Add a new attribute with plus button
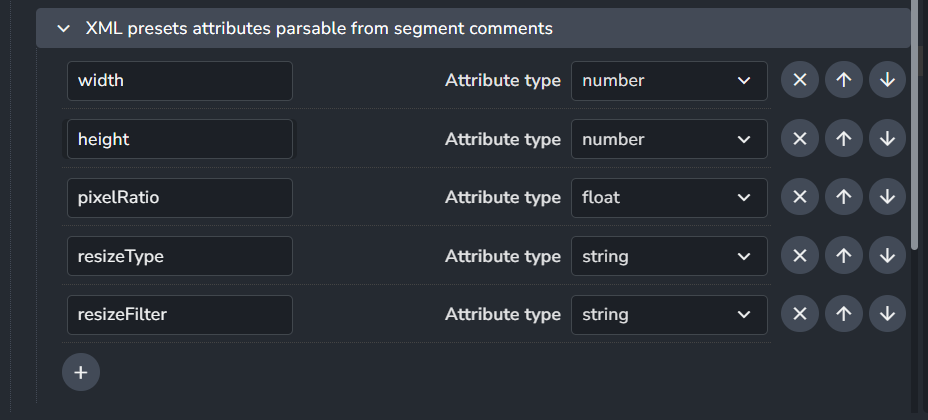 click(81, 372)
